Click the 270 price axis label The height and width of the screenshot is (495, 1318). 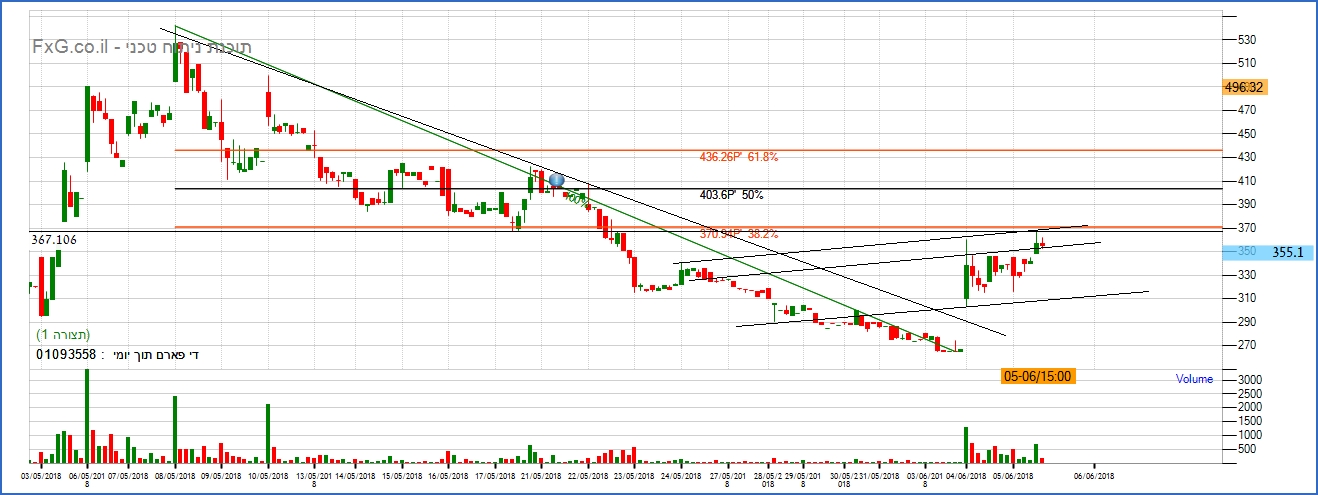pos(1247,345)
